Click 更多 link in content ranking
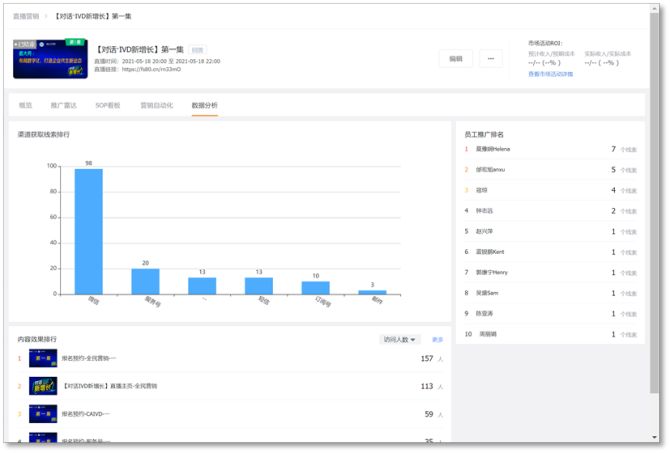Viewport: 670px width, 453px height. (437, 340)
